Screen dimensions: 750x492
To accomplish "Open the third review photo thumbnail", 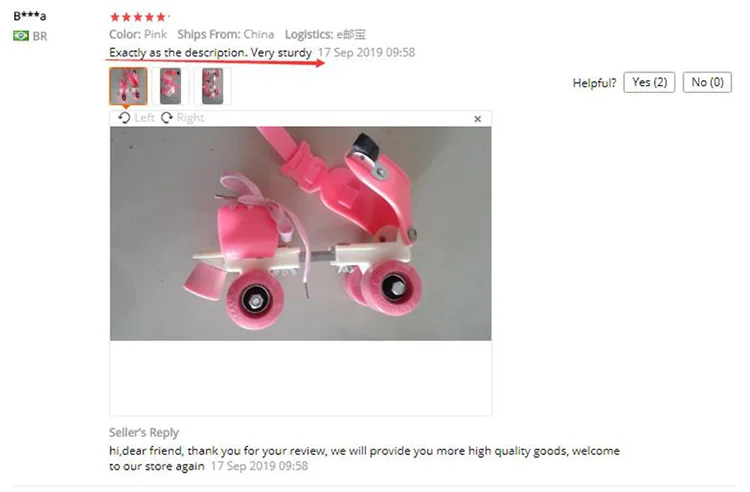I will tap(212, 86).
